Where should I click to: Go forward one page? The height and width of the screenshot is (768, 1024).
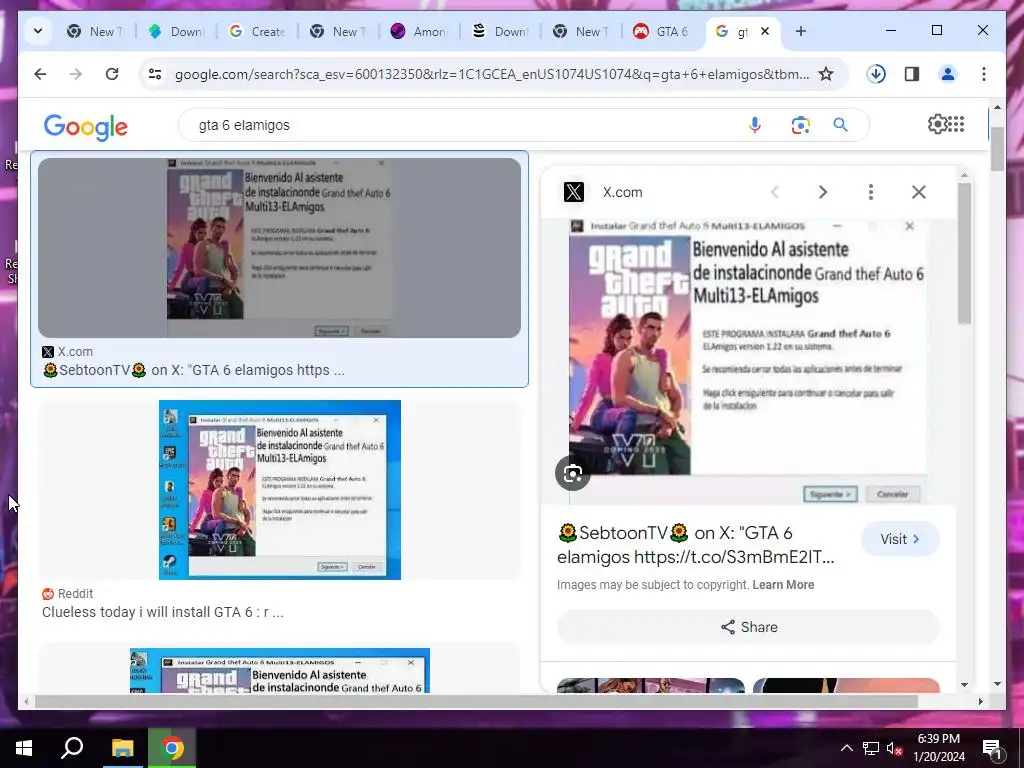(76, 74)
